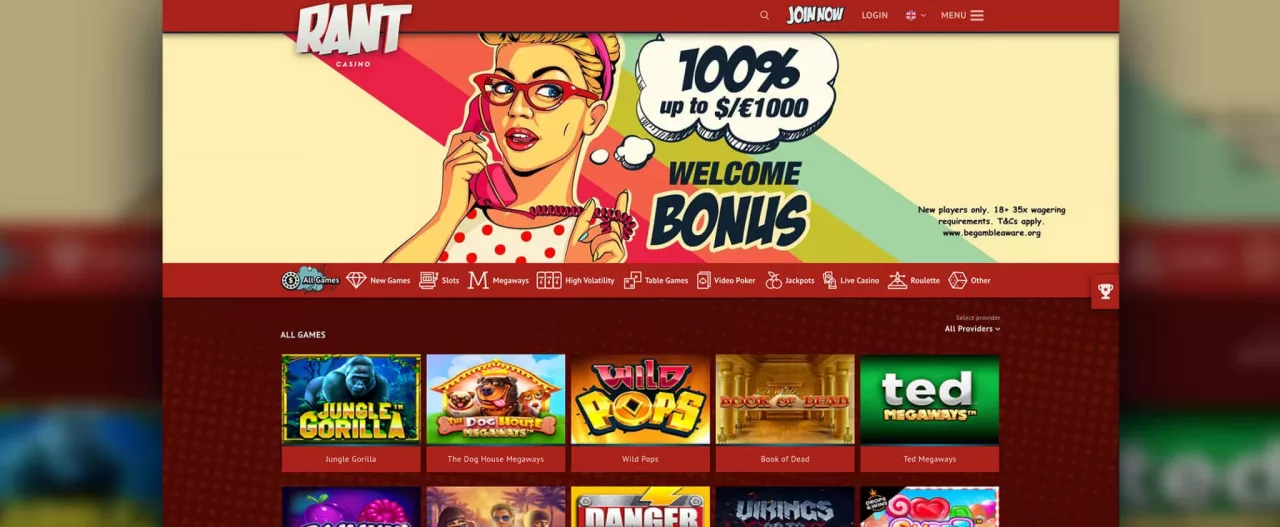The width and height of the screenshot is (1280, 527).
Task: Select the diamond New Games icon
Action: pyautogui.click(x=356, y=280)
